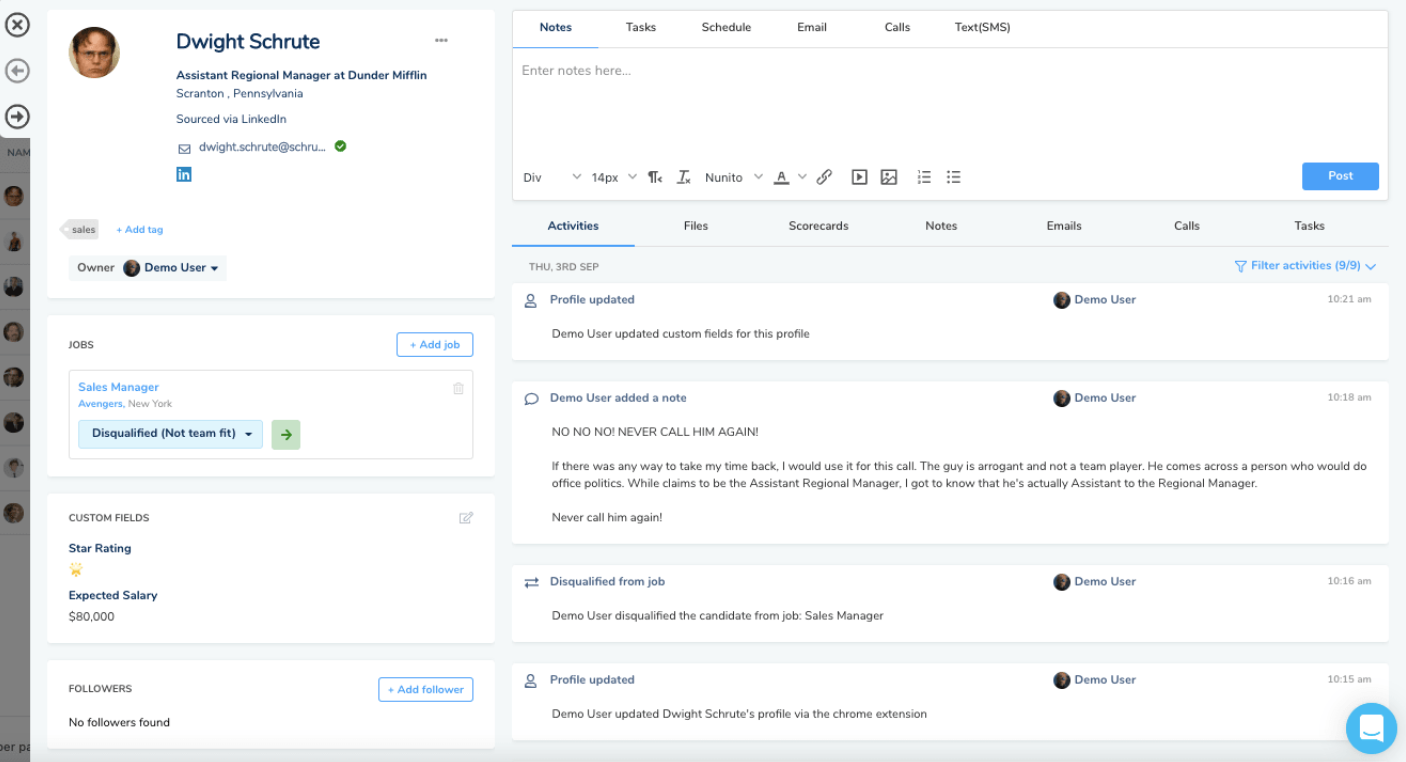Image resolution: width=1406 pixels, height=762 pixels.
Task: Click the sales tag
Action: click(x=81, y=230)
